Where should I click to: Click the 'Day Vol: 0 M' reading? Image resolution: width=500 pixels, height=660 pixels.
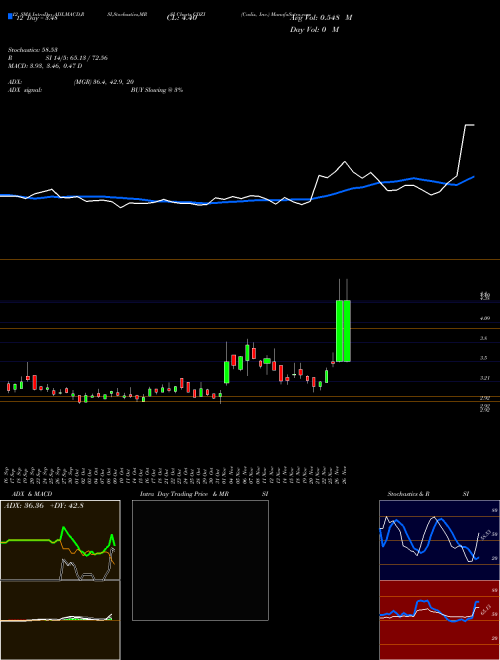(314, 30)
